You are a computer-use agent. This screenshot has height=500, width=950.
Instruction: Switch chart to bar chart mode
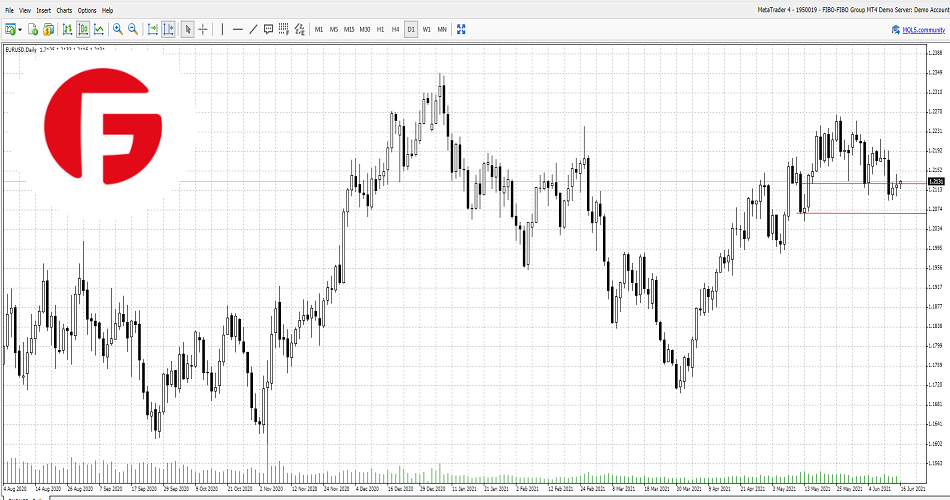pos(67,29)
